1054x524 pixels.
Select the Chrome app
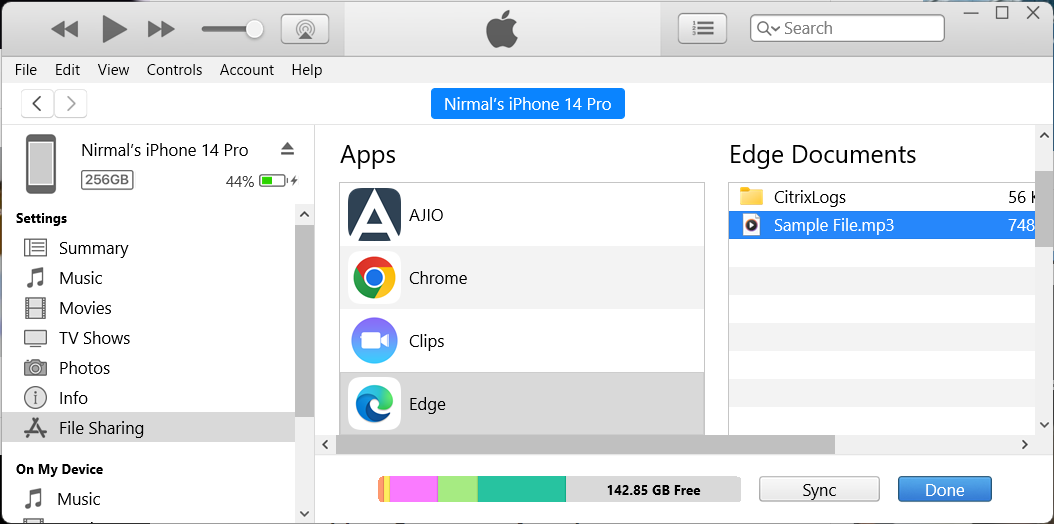pos(522,277)
